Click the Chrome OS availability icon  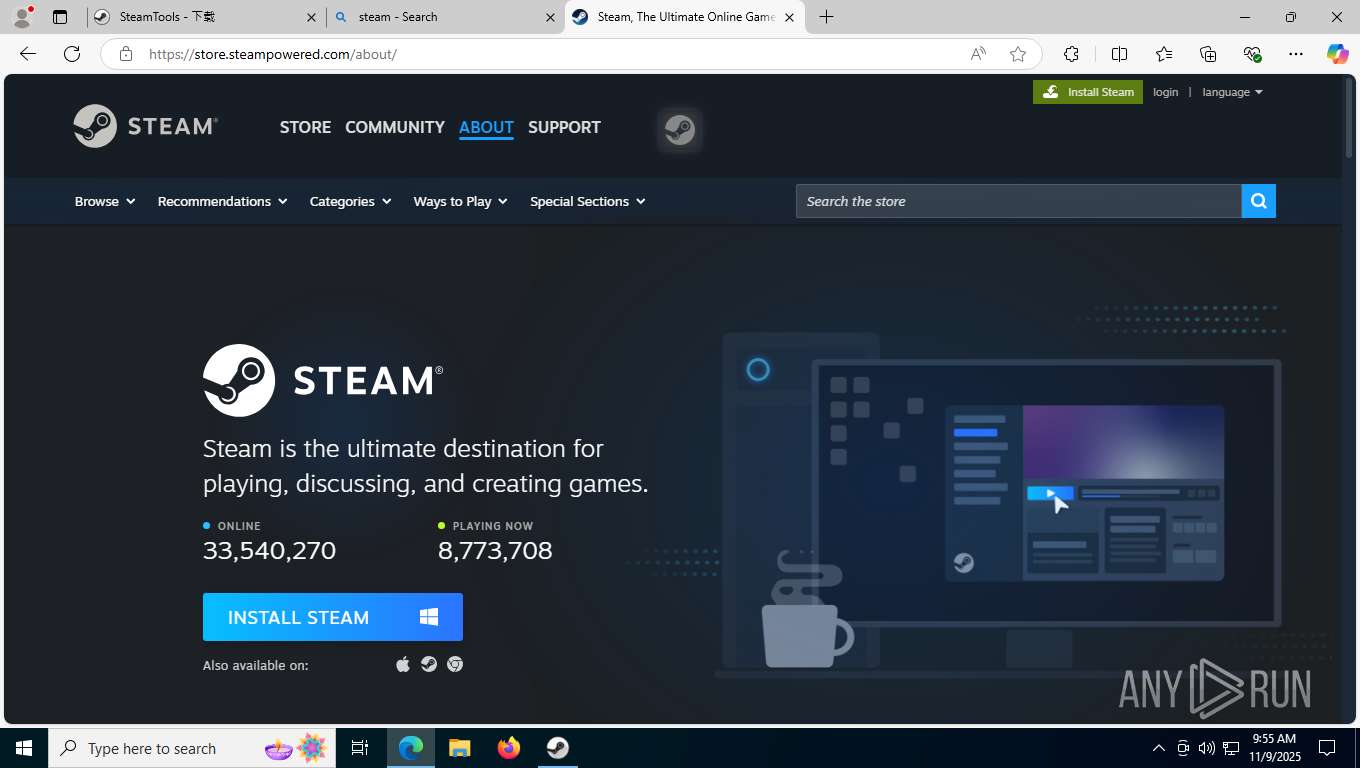(x=455, y=664)
